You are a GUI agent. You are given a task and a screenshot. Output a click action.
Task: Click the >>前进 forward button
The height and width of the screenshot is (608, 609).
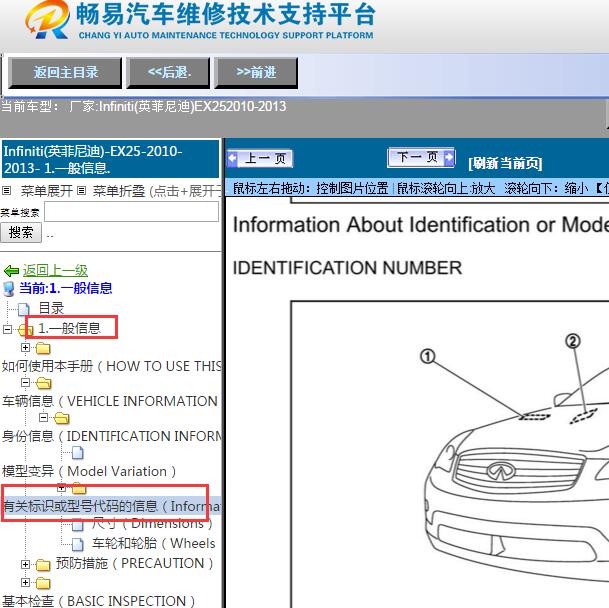click(256, 72)
